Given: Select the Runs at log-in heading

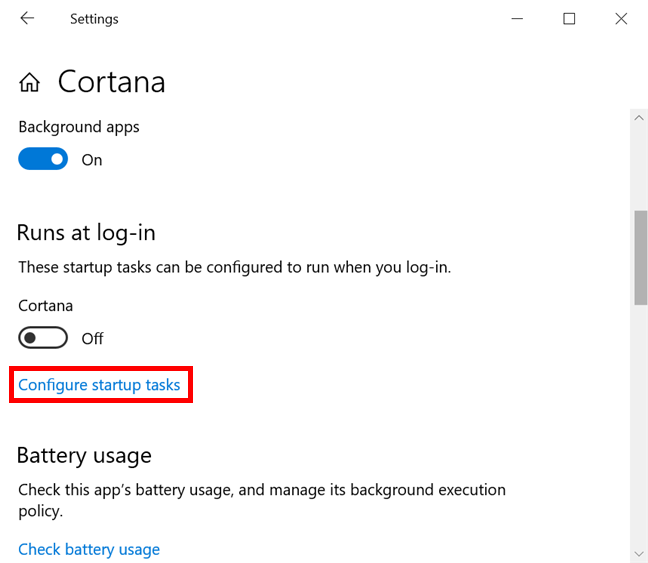Looking at the screenshot, I should [86, 233].
